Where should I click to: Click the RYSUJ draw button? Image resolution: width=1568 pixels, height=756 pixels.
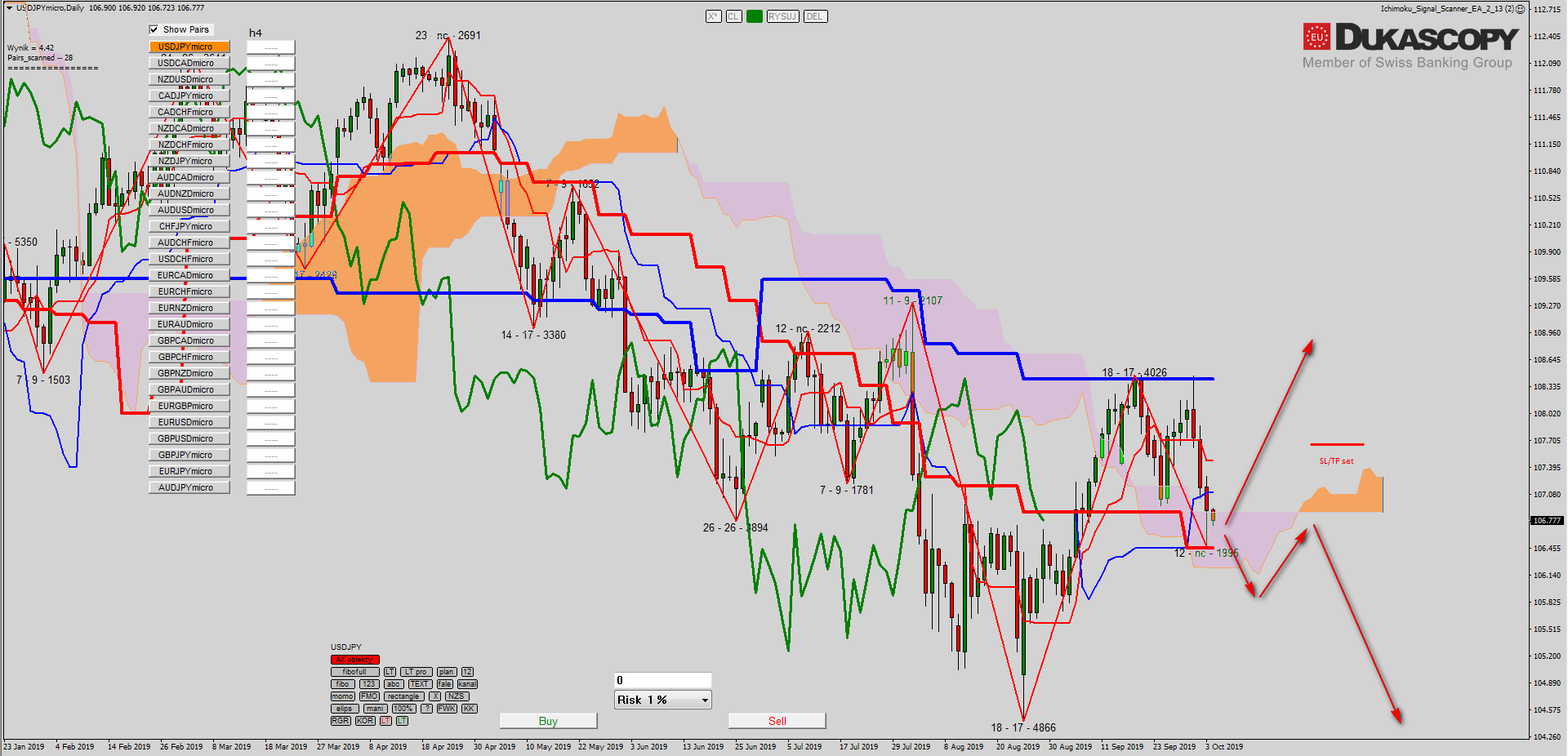[782, 16]
